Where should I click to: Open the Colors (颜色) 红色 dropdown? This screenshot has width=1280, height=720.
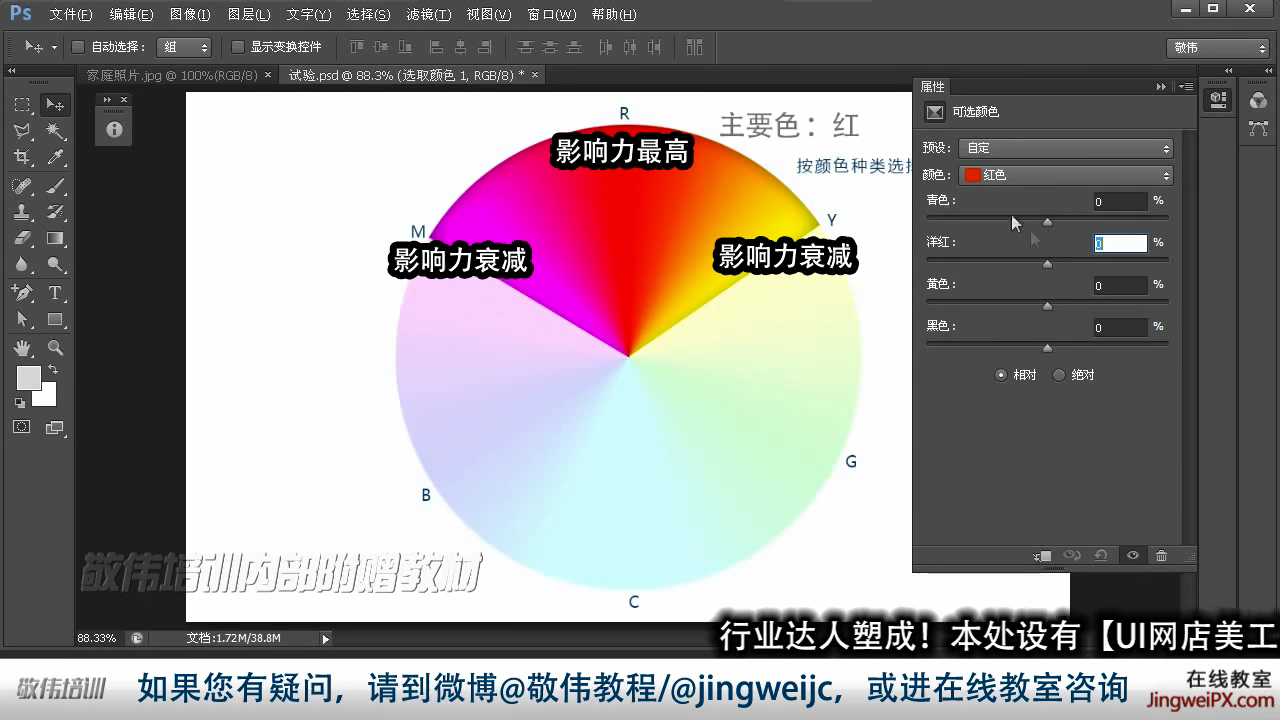(1066, 175)
